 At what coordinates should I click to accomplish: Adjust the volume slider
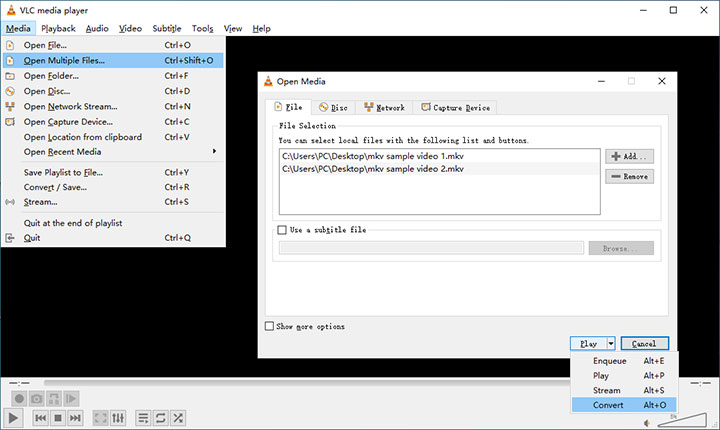[x=682, y=420]
